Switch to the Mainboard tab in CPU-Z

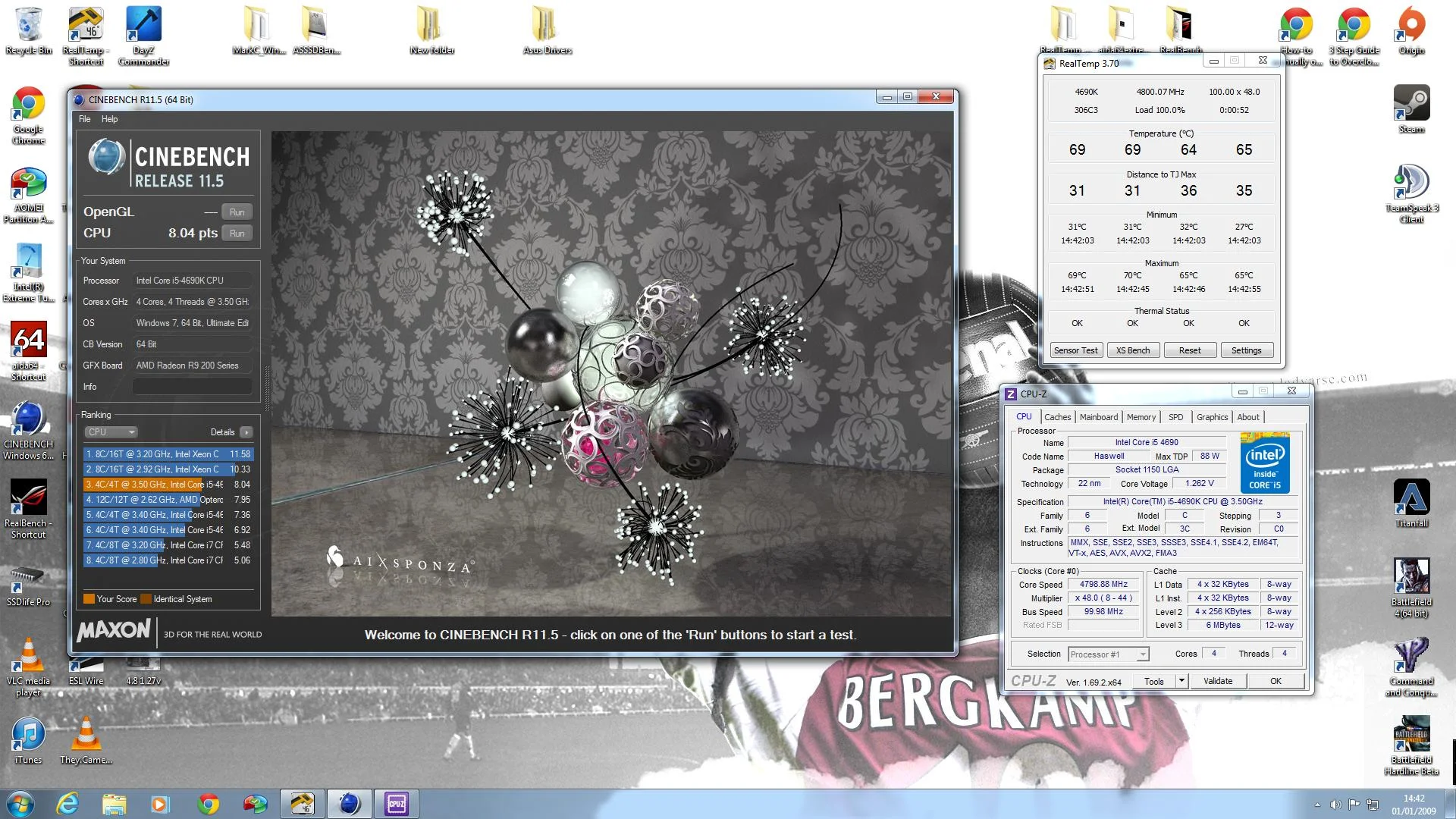click(x=1098, y=417)
